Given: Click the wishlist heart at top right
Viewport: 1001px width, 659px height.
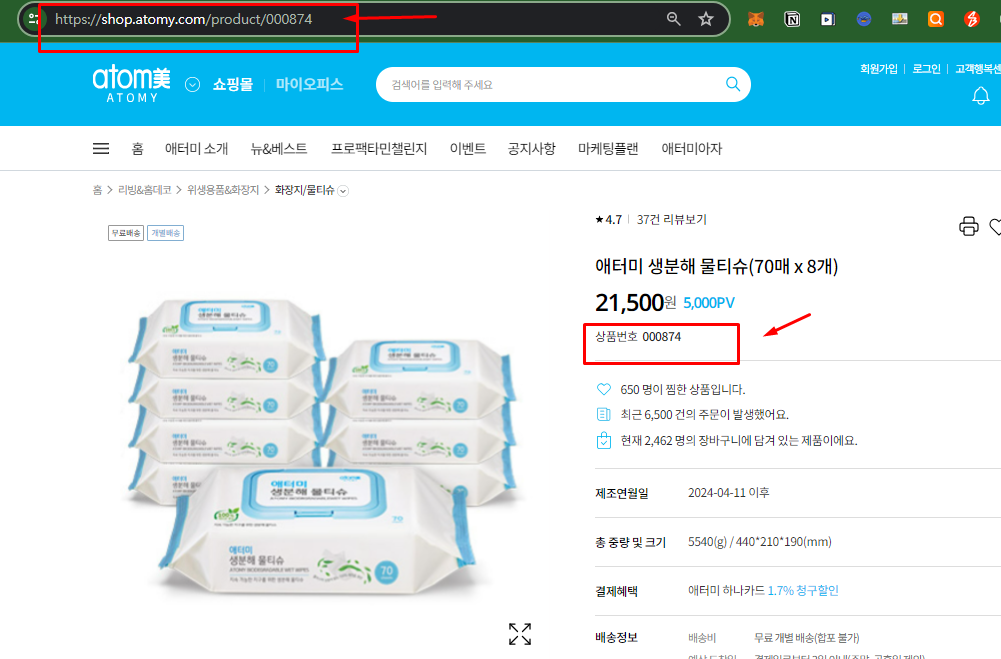Looking at the screenshot, I should 995,226.
